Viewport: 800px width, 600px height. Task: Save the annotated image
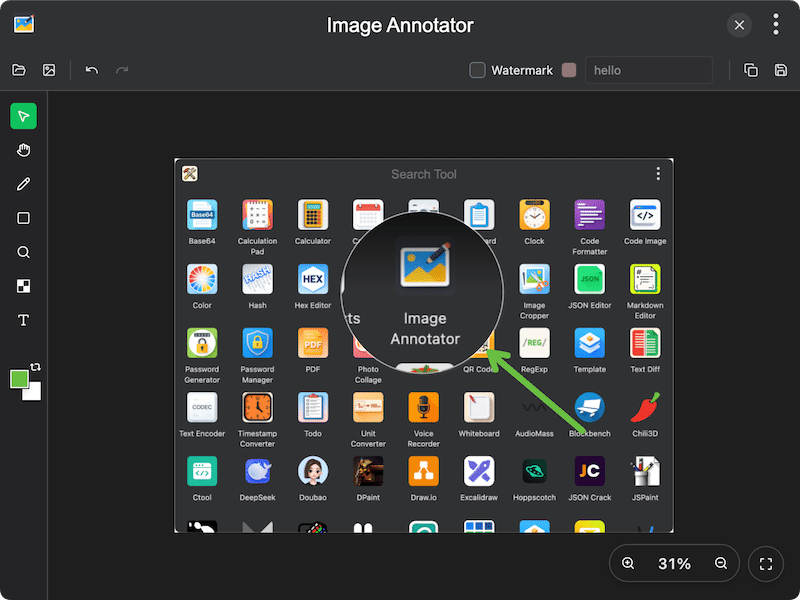pyautogui.click(x=781, y=70)
